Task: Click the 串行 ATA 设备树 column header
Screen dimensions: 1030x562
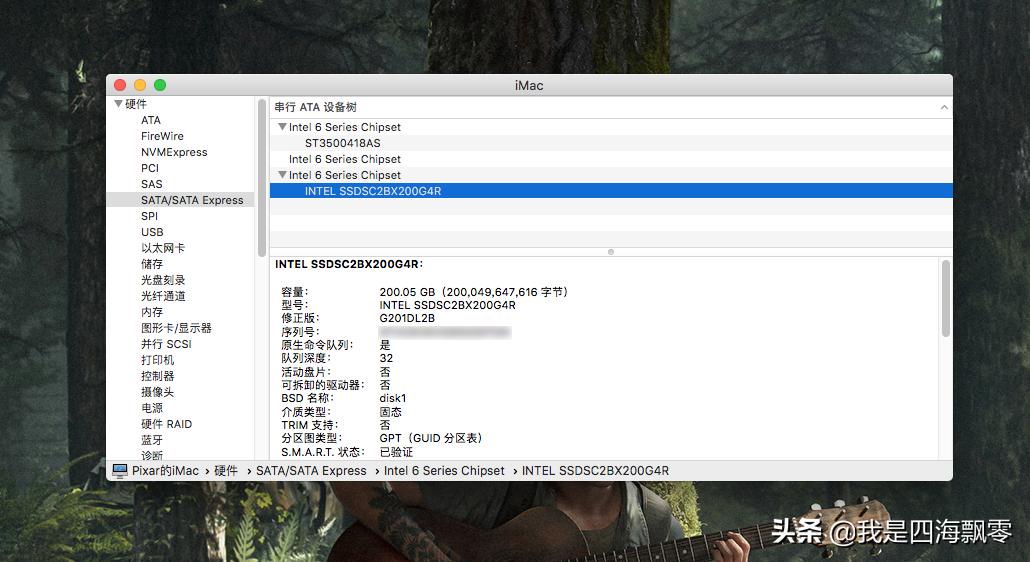Action: point(315,107)
